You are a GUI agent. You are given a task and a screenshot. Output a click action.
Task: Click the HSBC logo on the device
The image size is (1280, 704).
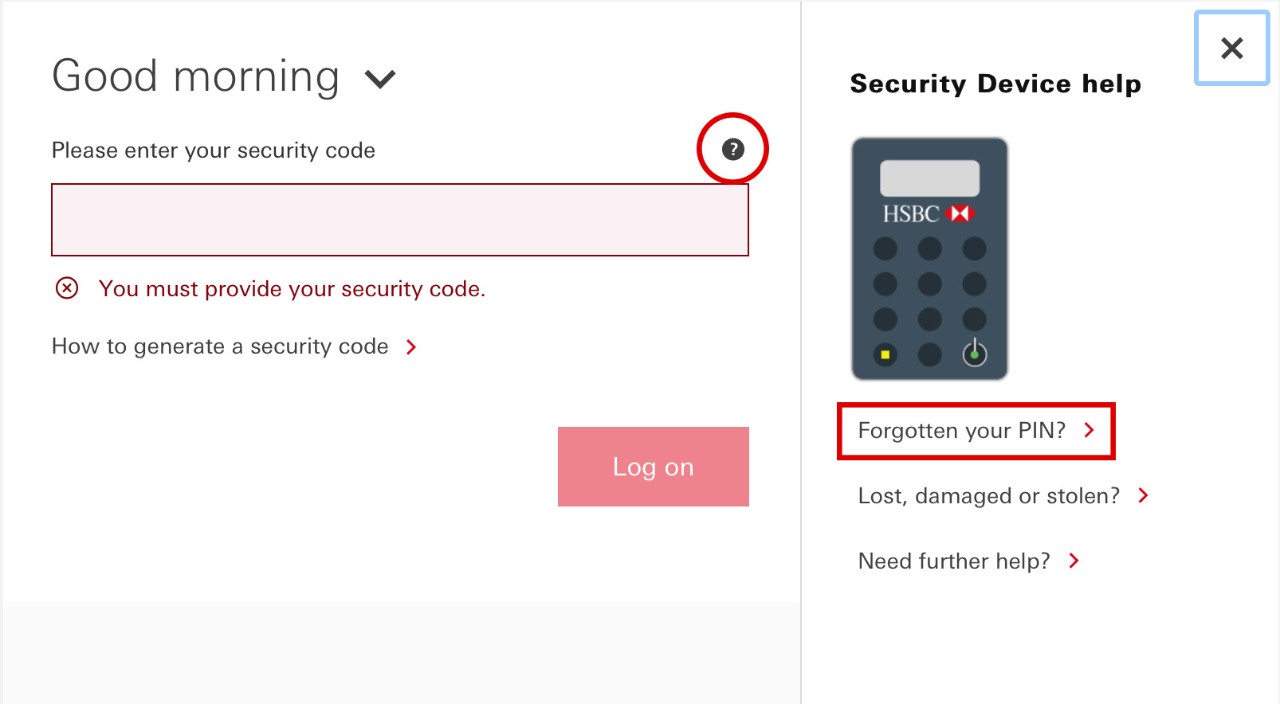point(928,214)
